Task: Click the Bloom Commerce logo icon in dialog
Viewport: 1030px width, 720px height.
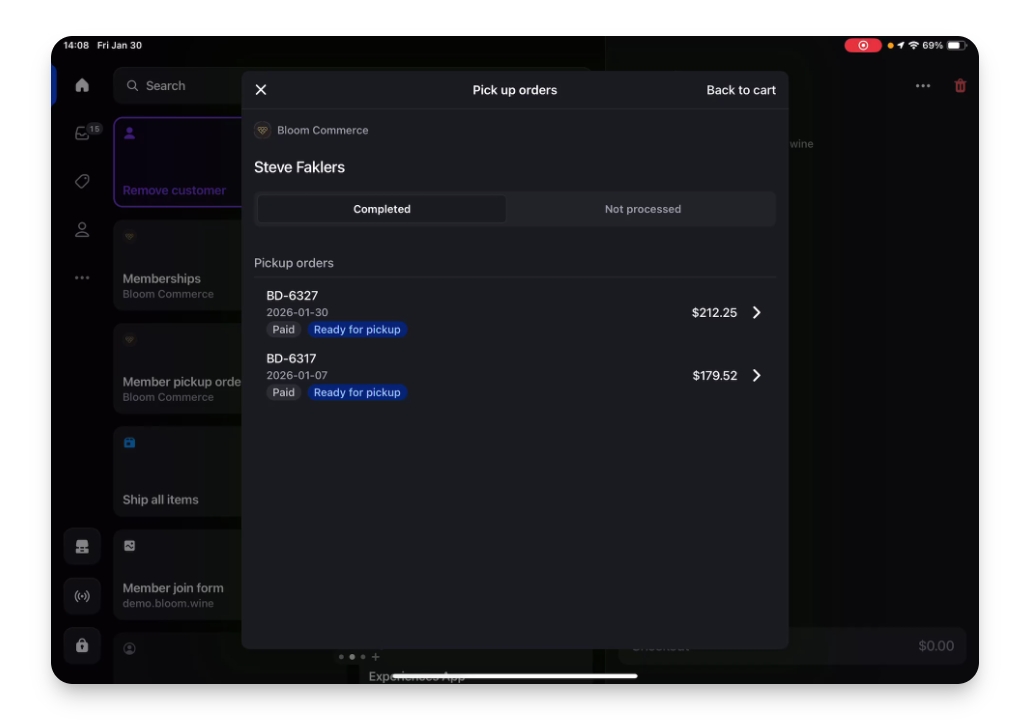Action: [262, 130]
